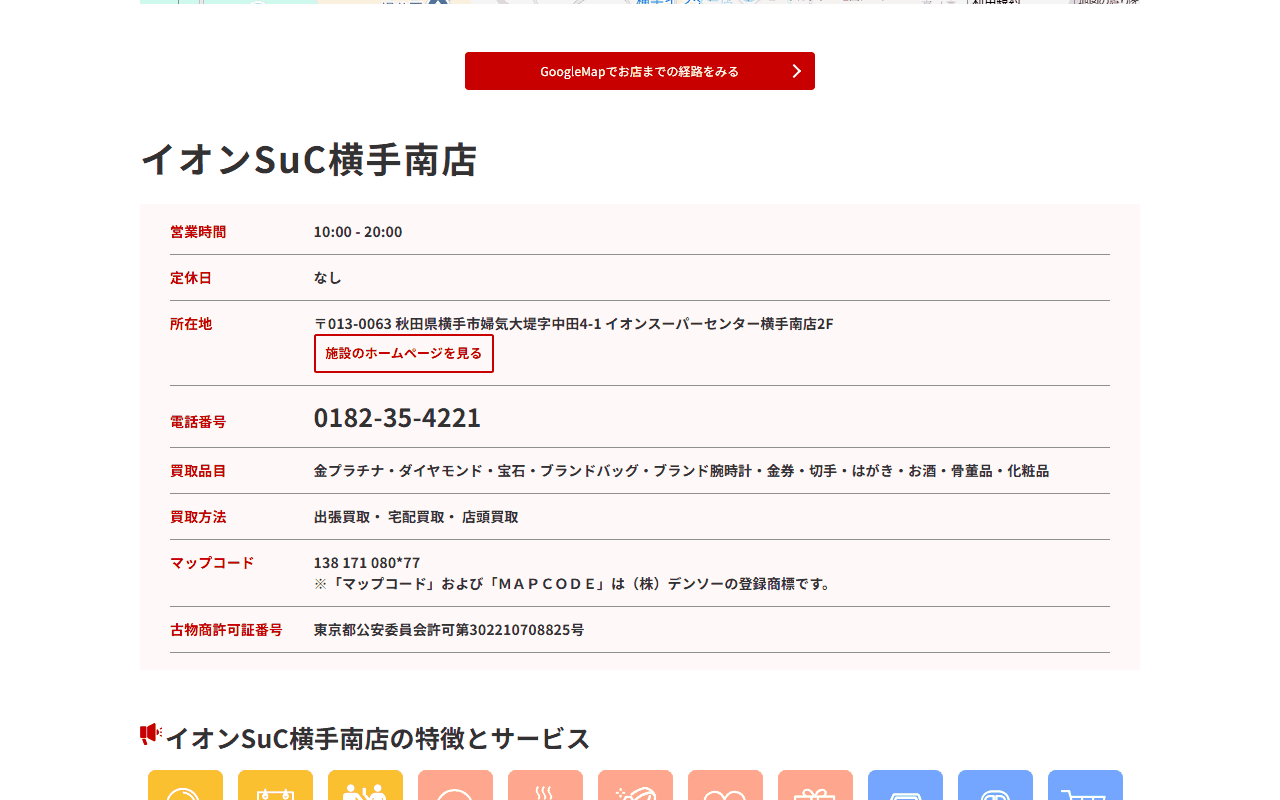Click the 所在地 row label
1280x800 pixels.
pos(191,324)
